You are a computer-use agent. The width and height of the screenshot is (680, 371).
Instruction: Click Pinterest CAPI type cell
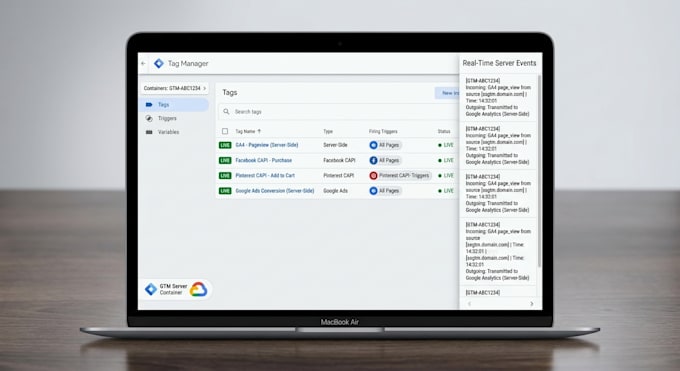(x=339, y=175)
